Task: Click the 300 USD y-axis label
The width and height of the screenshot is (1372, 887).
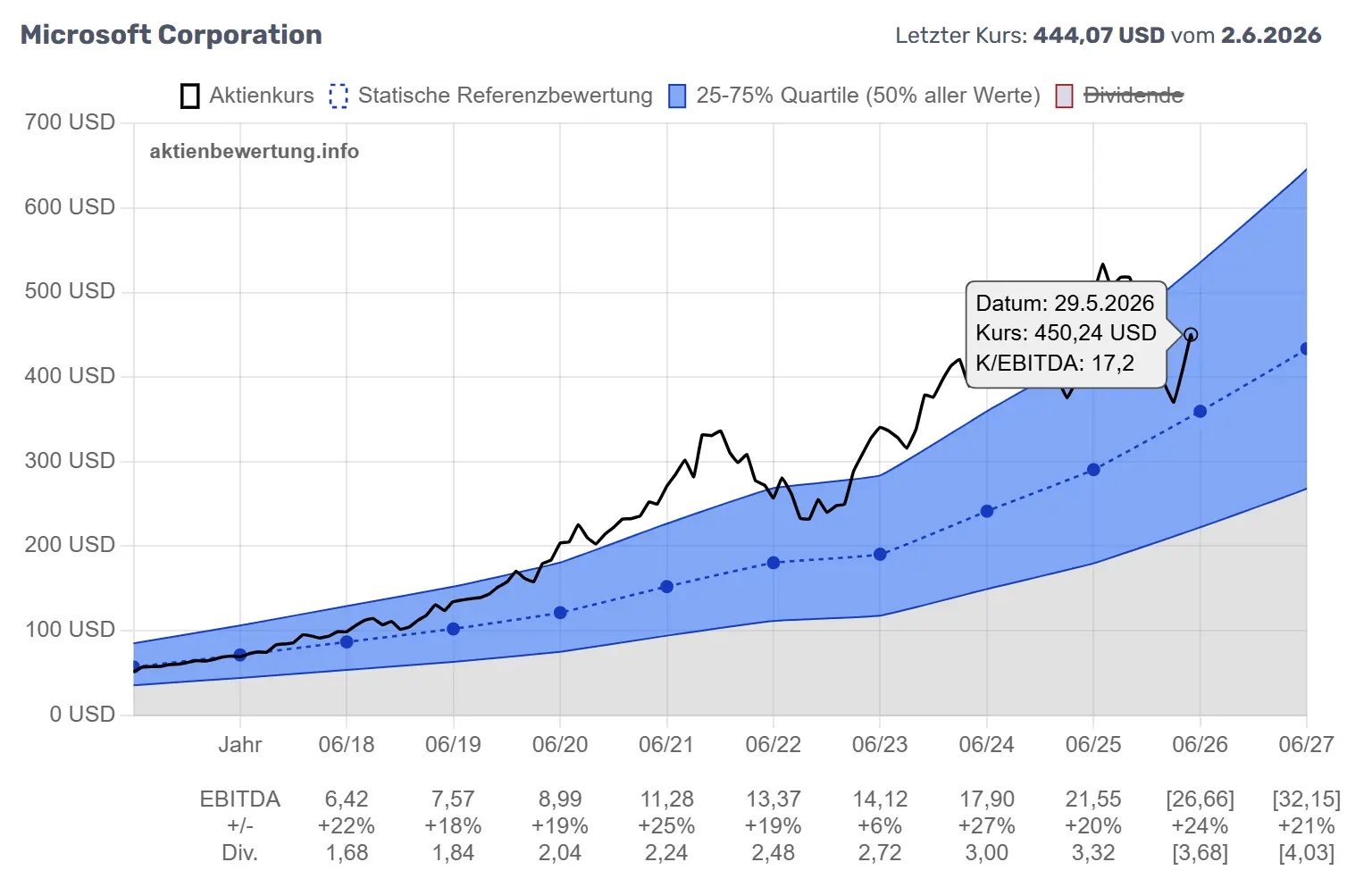Action: pyautogui.click(x=70, y=461)
